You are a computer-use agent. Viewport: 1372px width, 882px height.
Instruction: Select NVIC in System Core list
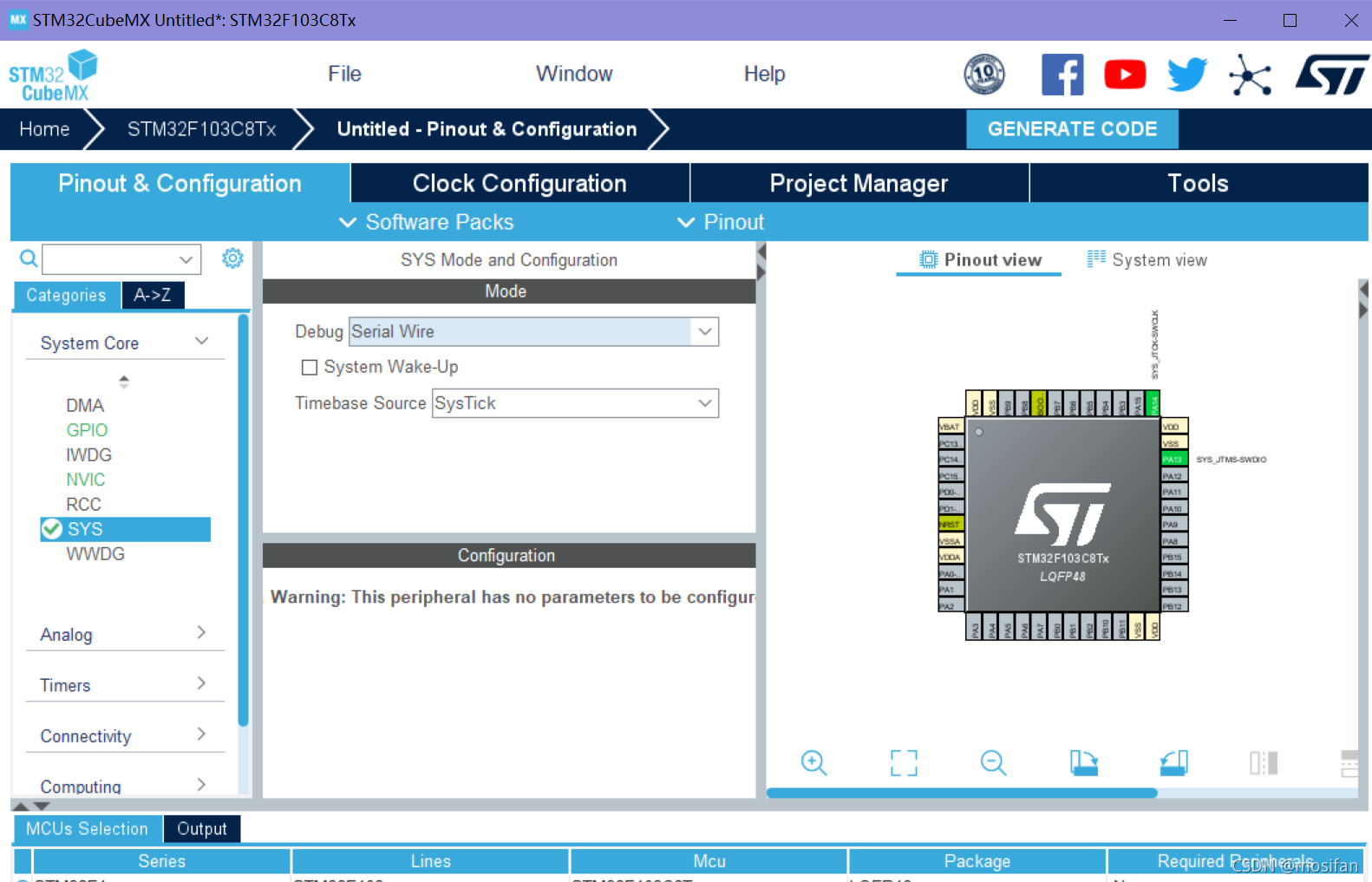tap(85, 479)
